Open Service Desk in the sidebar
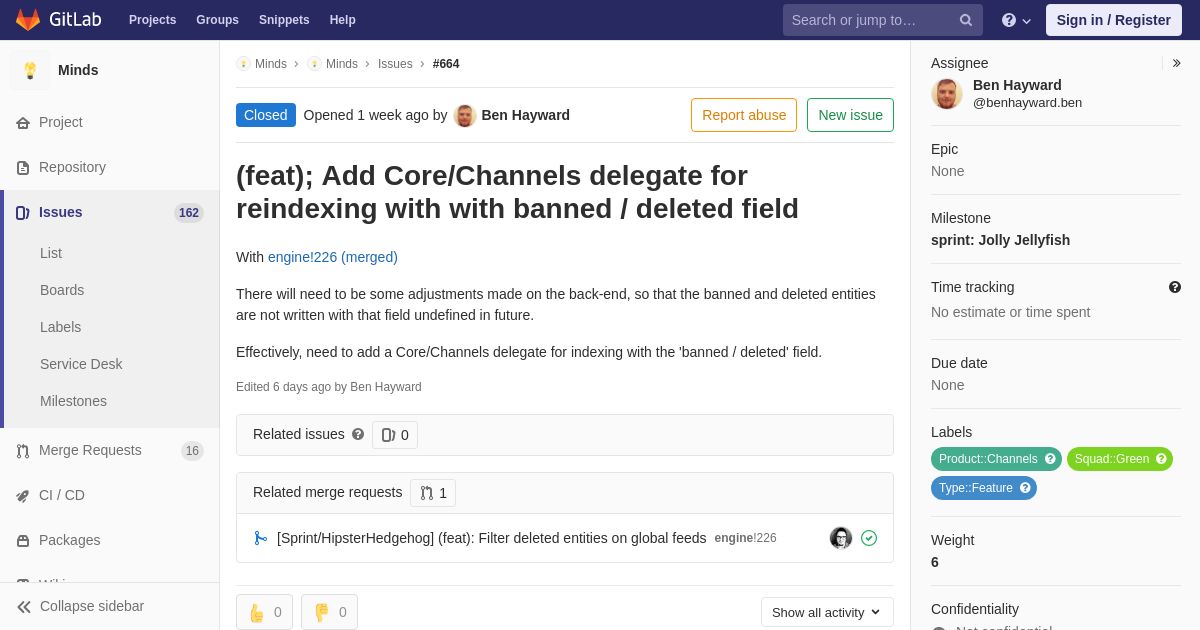 (x=81, y=364)
